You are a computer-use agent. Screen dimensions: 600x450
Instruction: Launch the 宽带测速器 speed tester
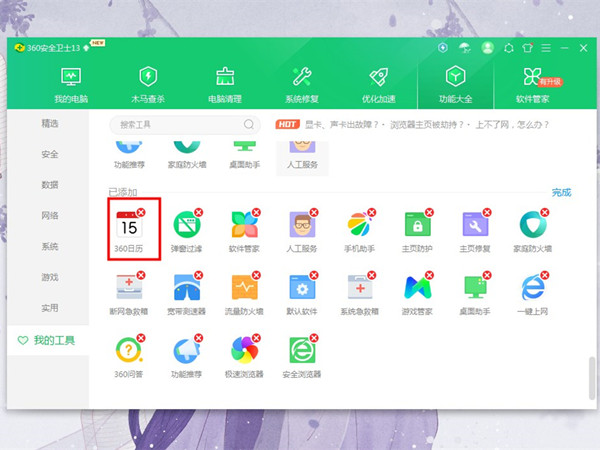pyautogui.click(x=187, y=294)
